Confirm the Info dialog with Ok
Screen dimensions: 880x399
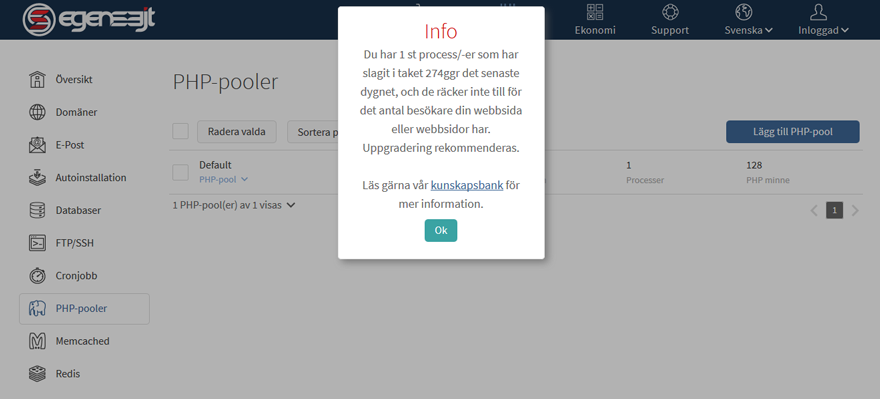pos(441,231)
